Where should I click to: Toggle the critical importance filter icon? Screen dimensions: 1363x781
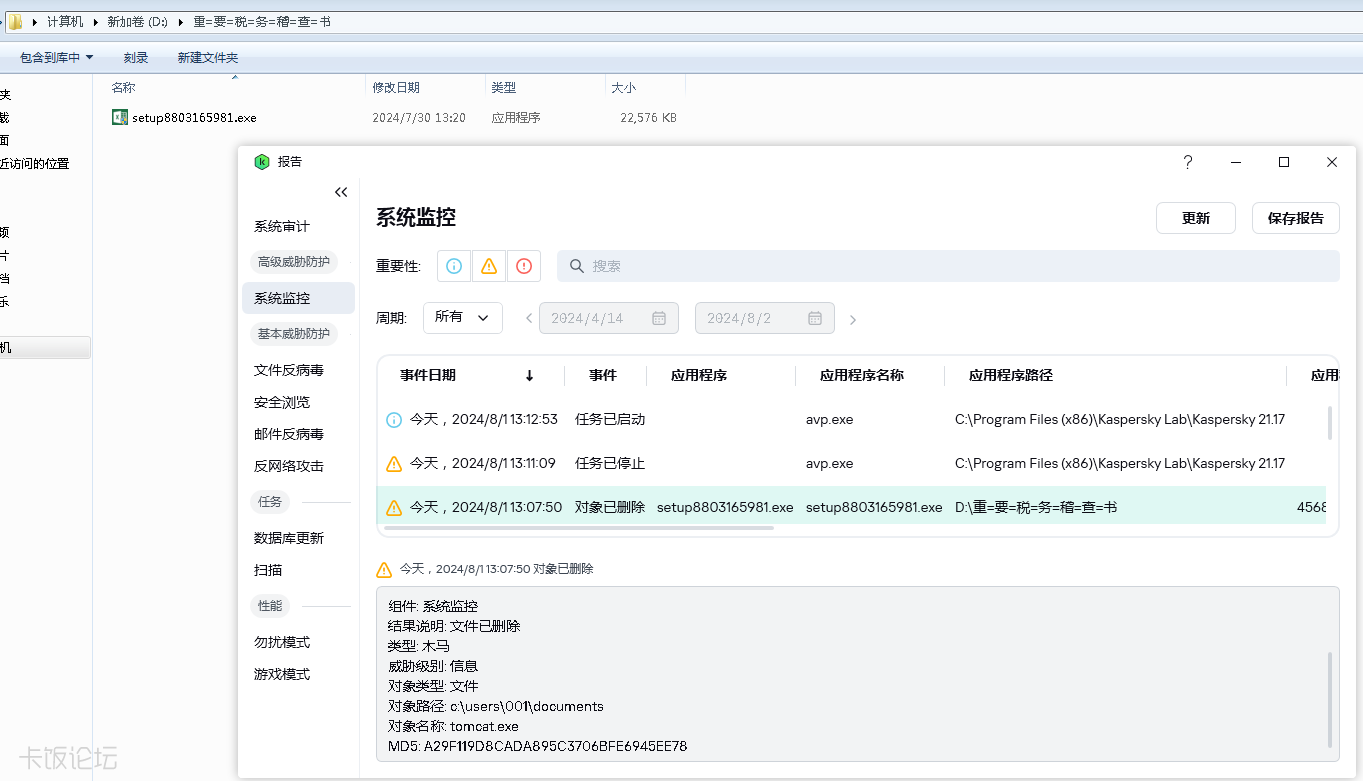pos(524,266)
